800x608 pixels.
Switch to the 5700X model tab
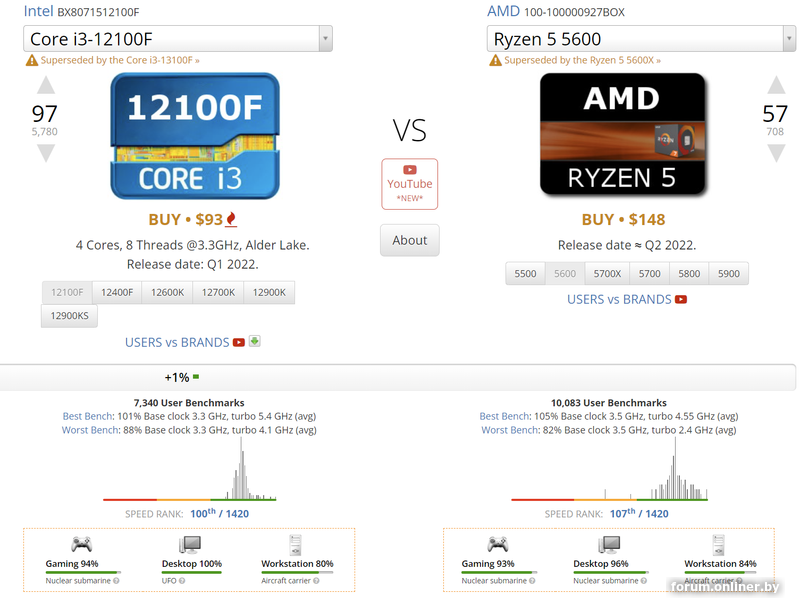click(607, 273)
